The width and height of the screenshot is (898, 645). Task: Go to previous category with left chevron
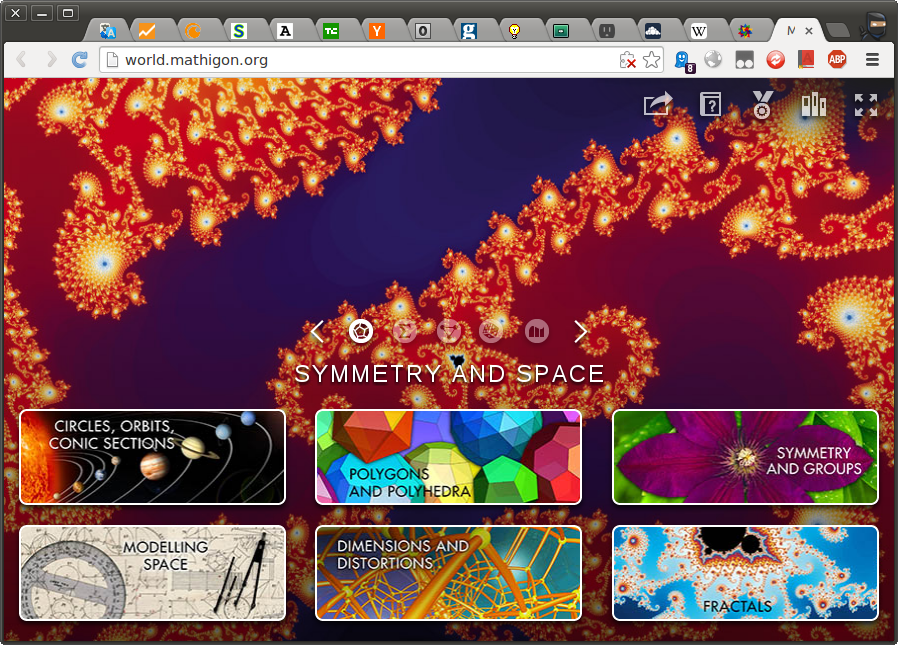317,331
